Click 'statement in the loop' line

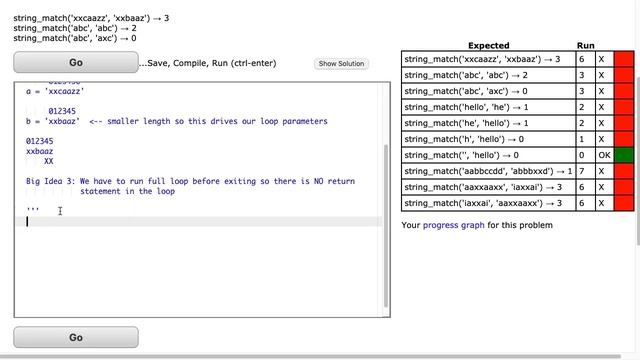point(127,191)
